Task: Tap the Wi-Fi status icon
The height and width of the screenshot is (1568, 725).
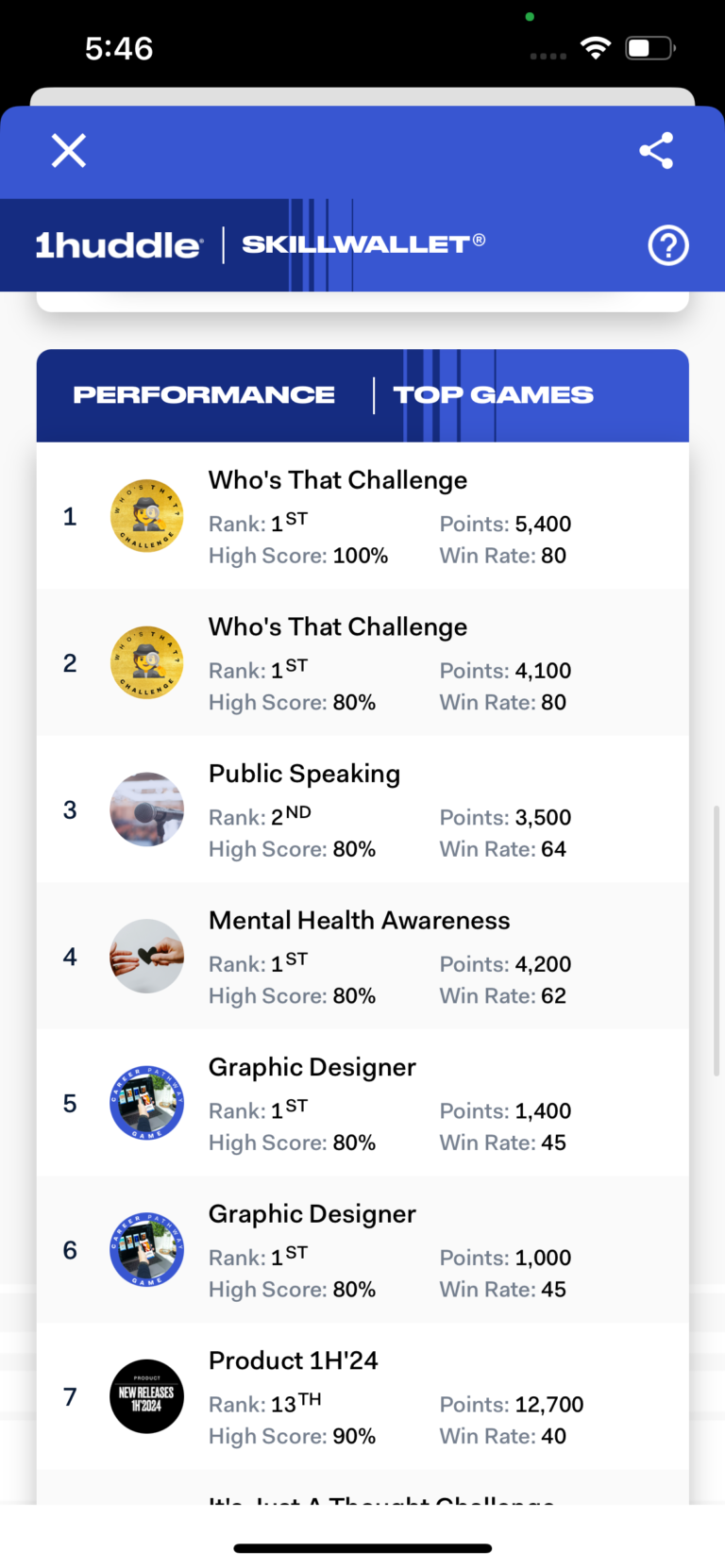Action: pos(596,48)
